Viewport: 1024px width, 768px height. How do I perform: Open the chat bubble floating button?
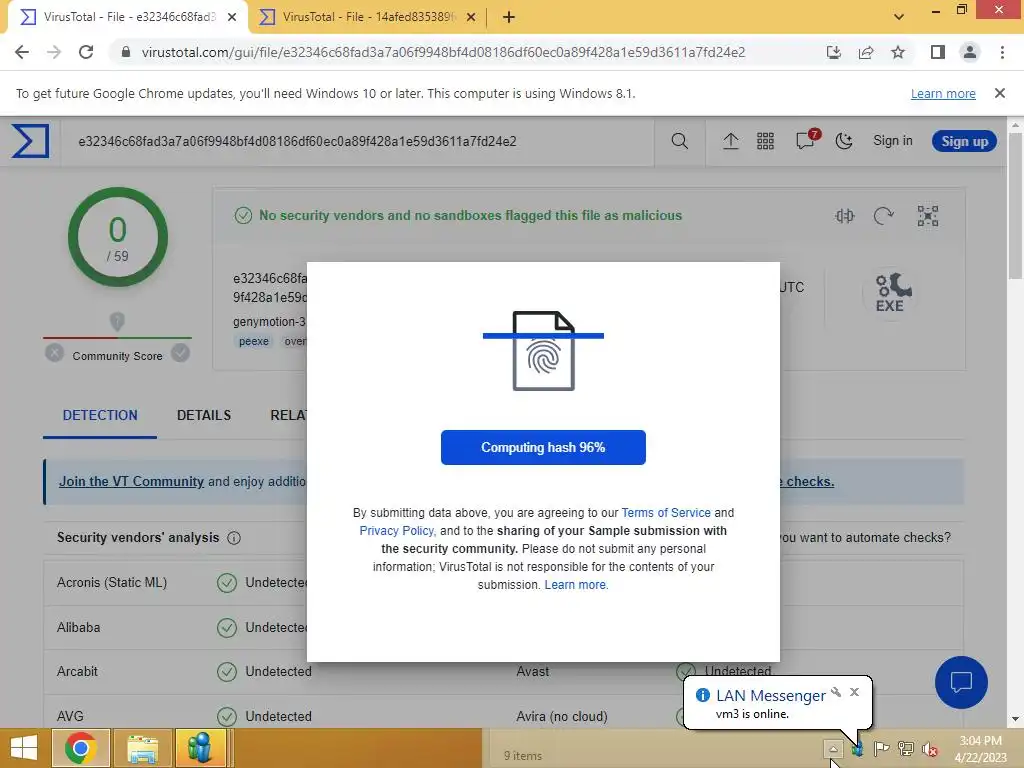point(961,682)
